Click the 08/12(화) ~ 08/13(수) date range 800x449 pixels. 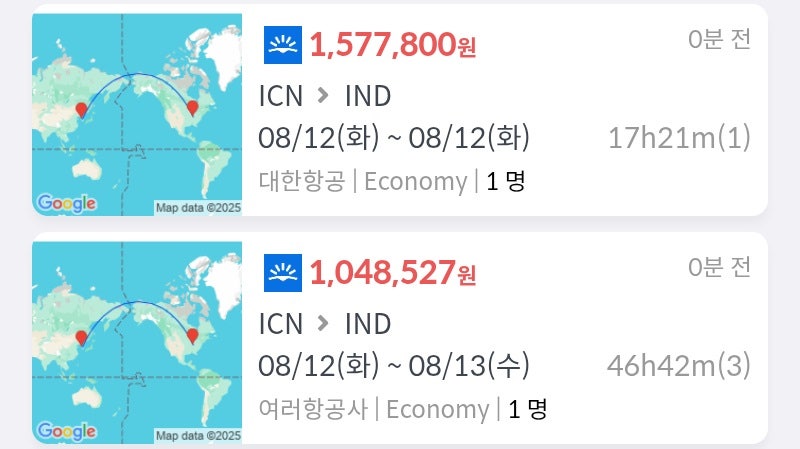(393, 366)
